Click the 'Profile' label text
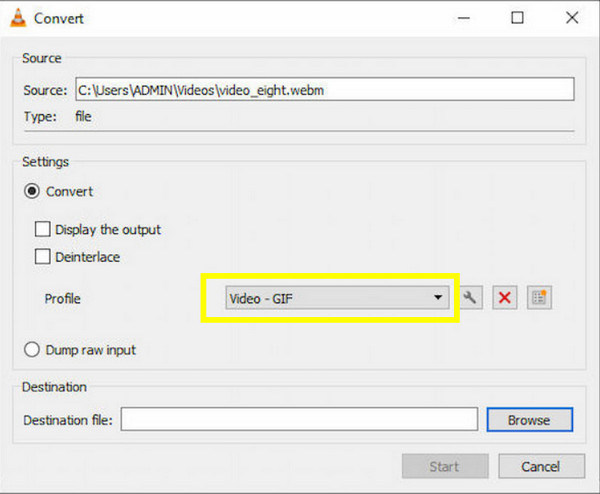The width and height of the screenshot is (600, 494). tap(62, 298)
